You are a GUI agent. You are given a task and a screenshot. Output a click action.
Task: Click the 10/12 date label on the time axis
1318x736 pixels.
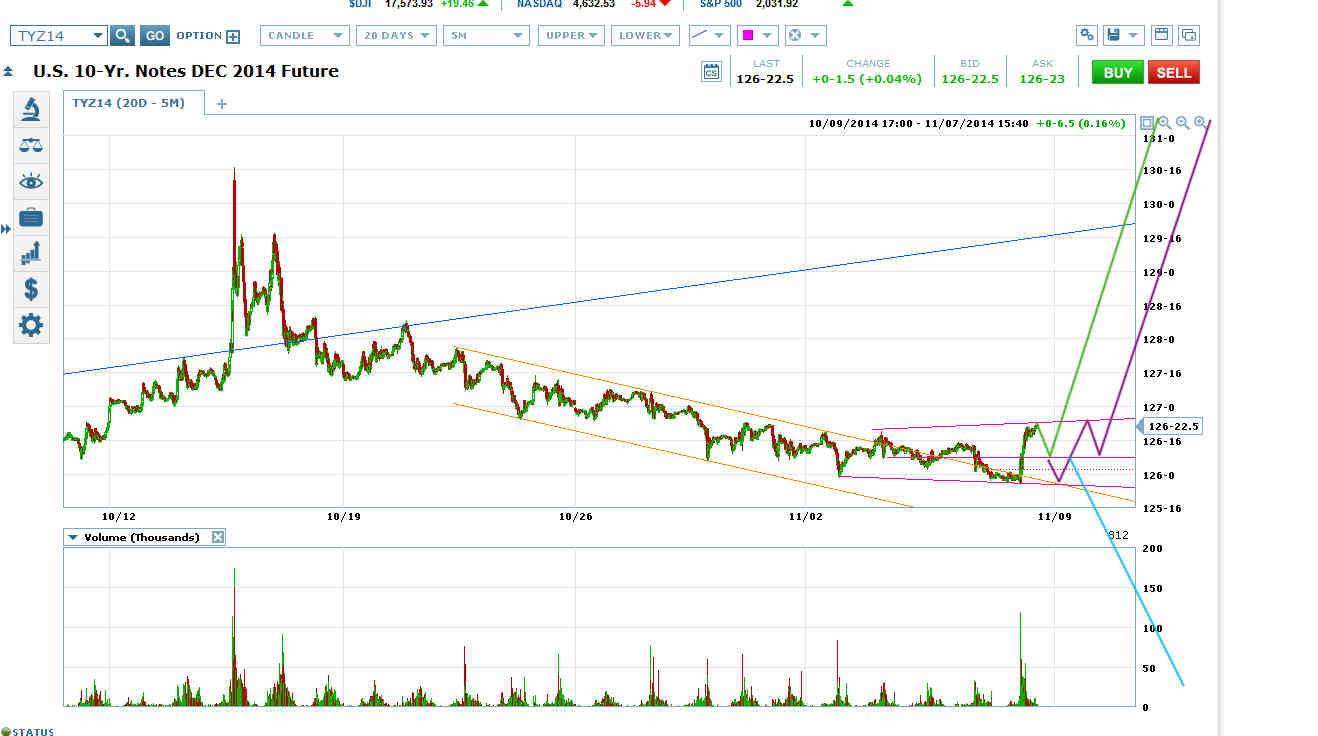[118, 517]
